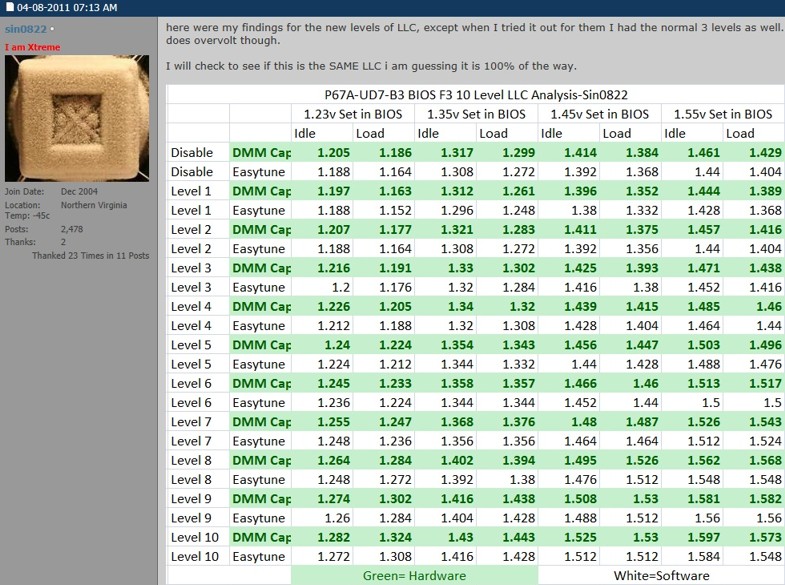This screenshot has width=785, height=585.
Task: Click 1.485 in the Level 4 DMM Cap row
Action: click(703, 307)
